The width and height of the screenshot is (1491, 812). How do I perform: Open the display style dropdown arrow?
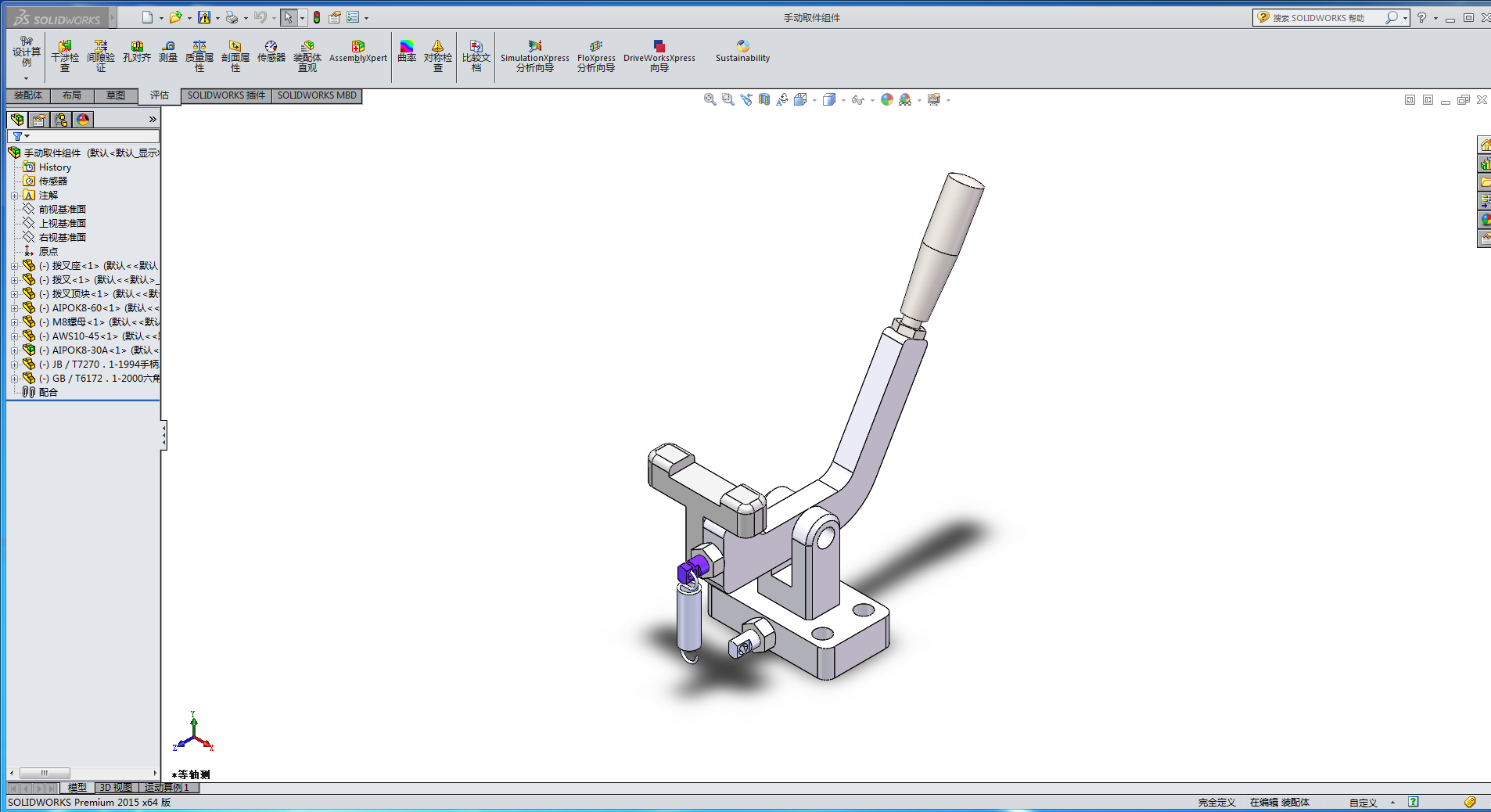pyautogui.click(x=843, y=100)
